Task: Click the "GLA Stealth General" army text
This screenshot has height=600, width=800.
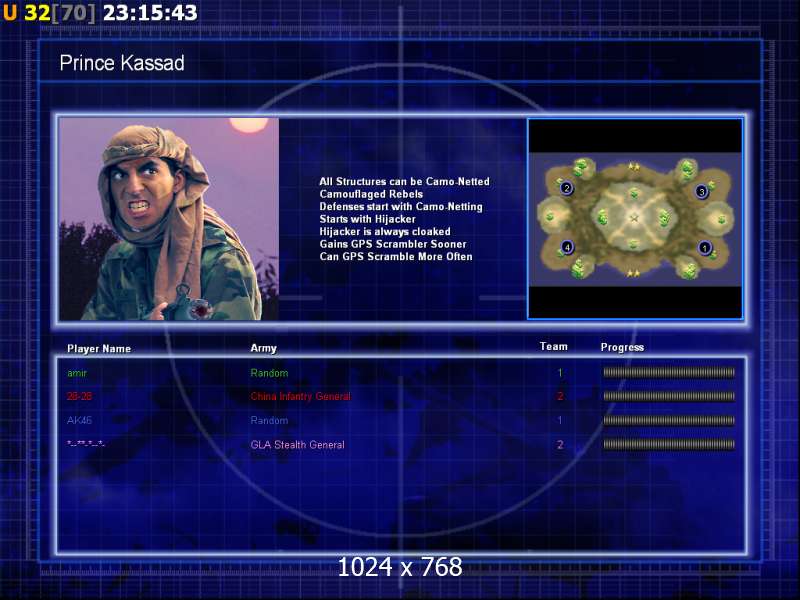Action: pos(297,445)
